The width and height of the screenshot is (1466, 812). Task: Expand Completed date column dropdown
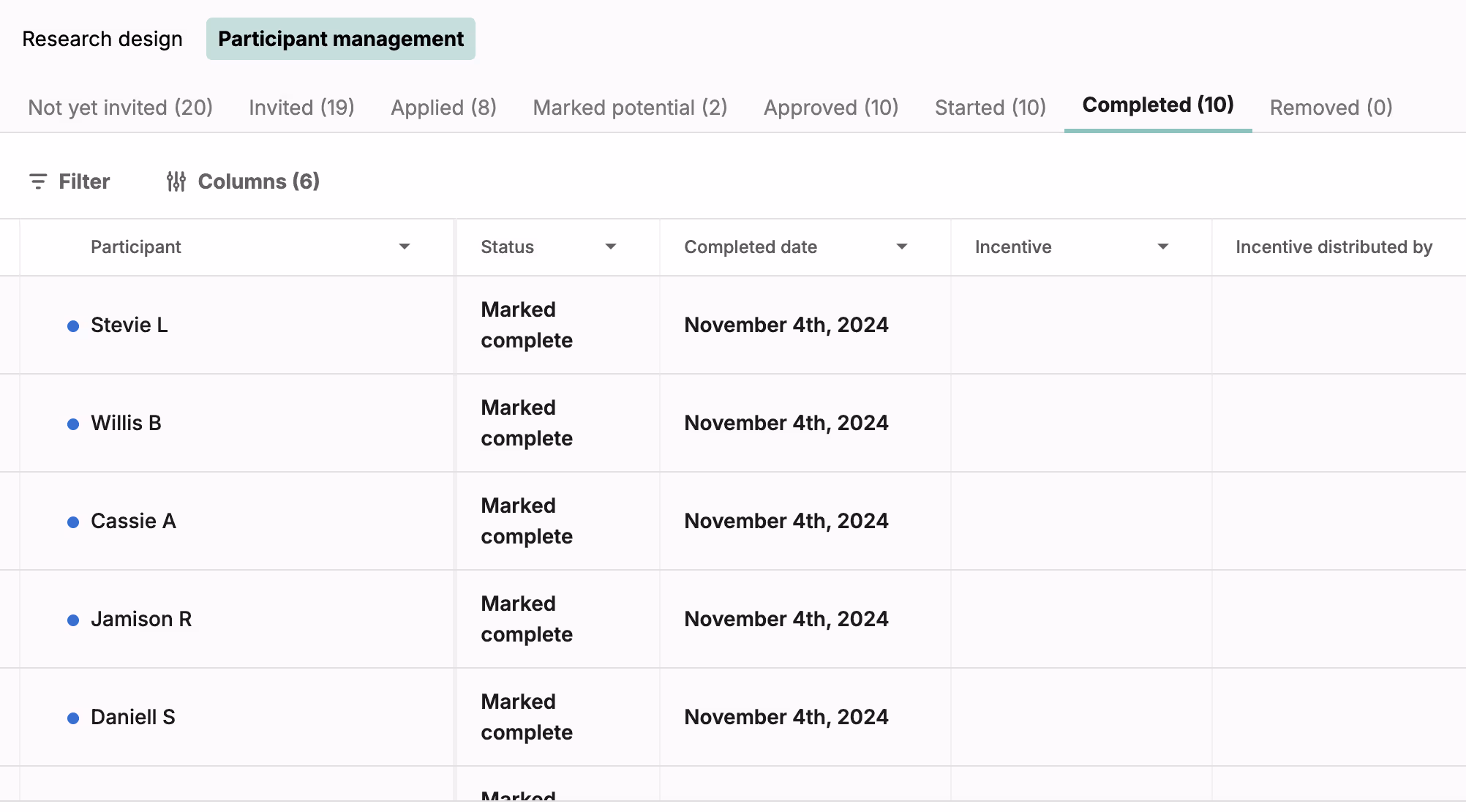click(901, 247)
